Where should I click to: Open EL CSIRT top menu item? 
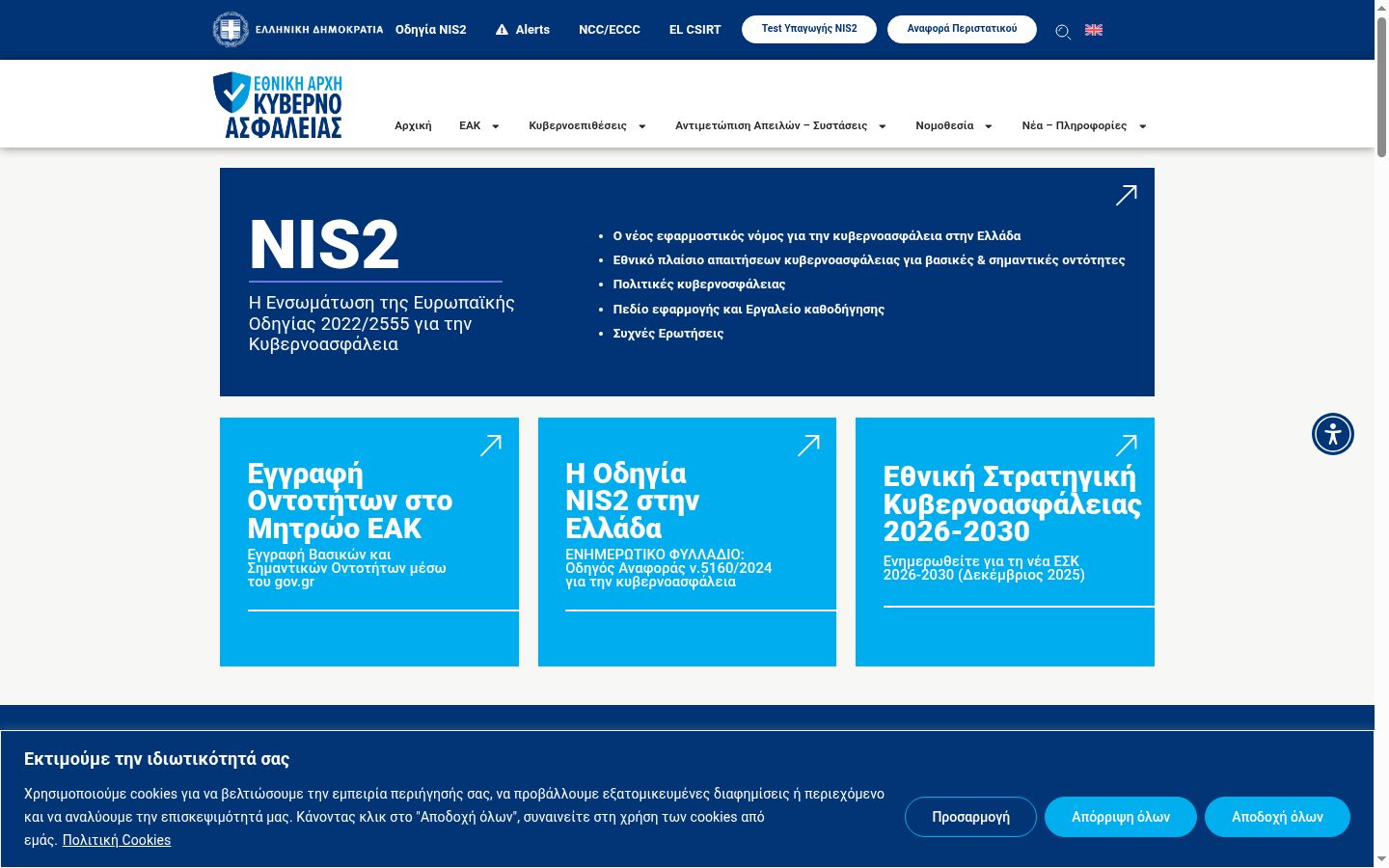coord(695,30)
